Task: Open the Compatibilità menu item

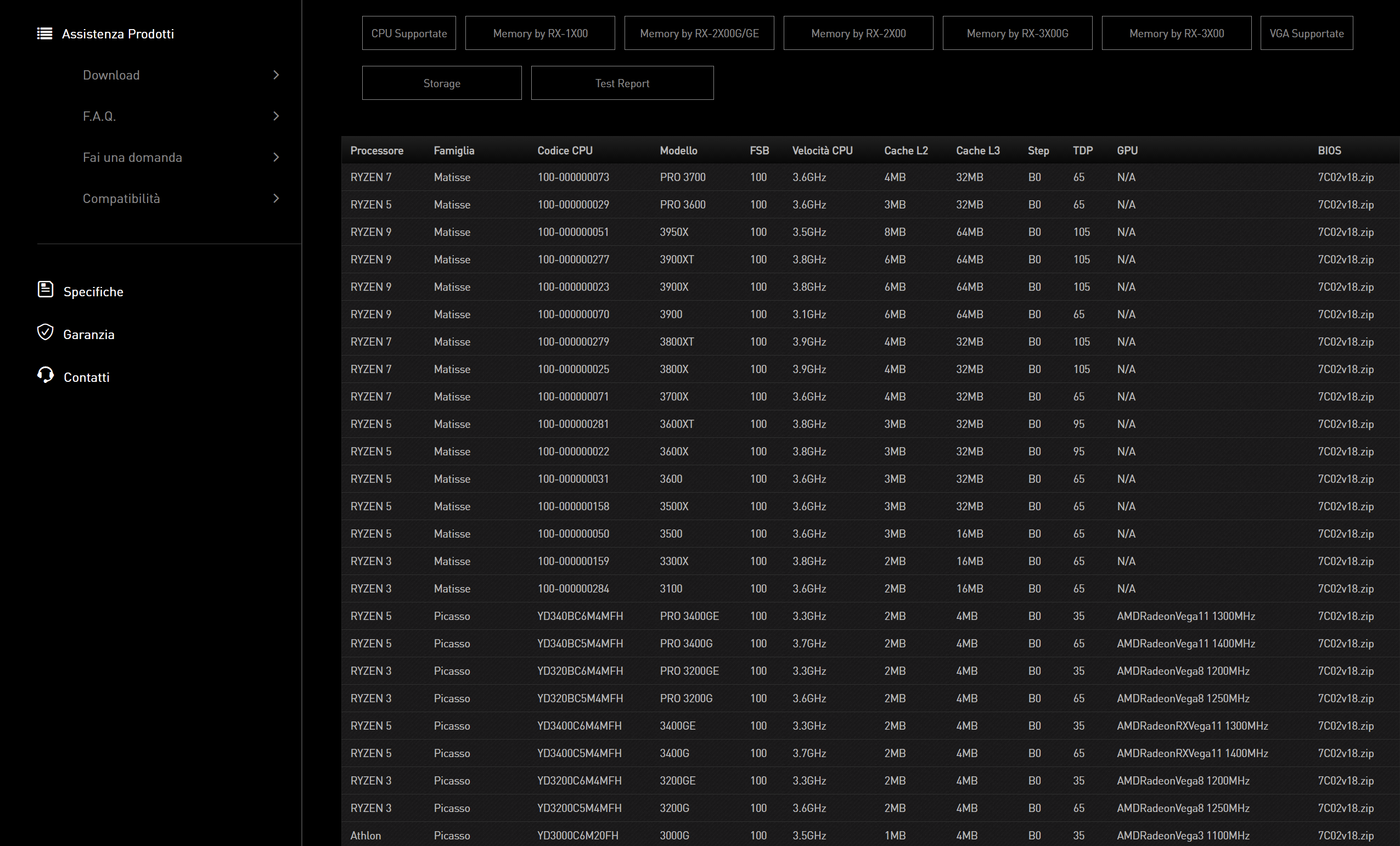Action: click(x=122, y=198)
